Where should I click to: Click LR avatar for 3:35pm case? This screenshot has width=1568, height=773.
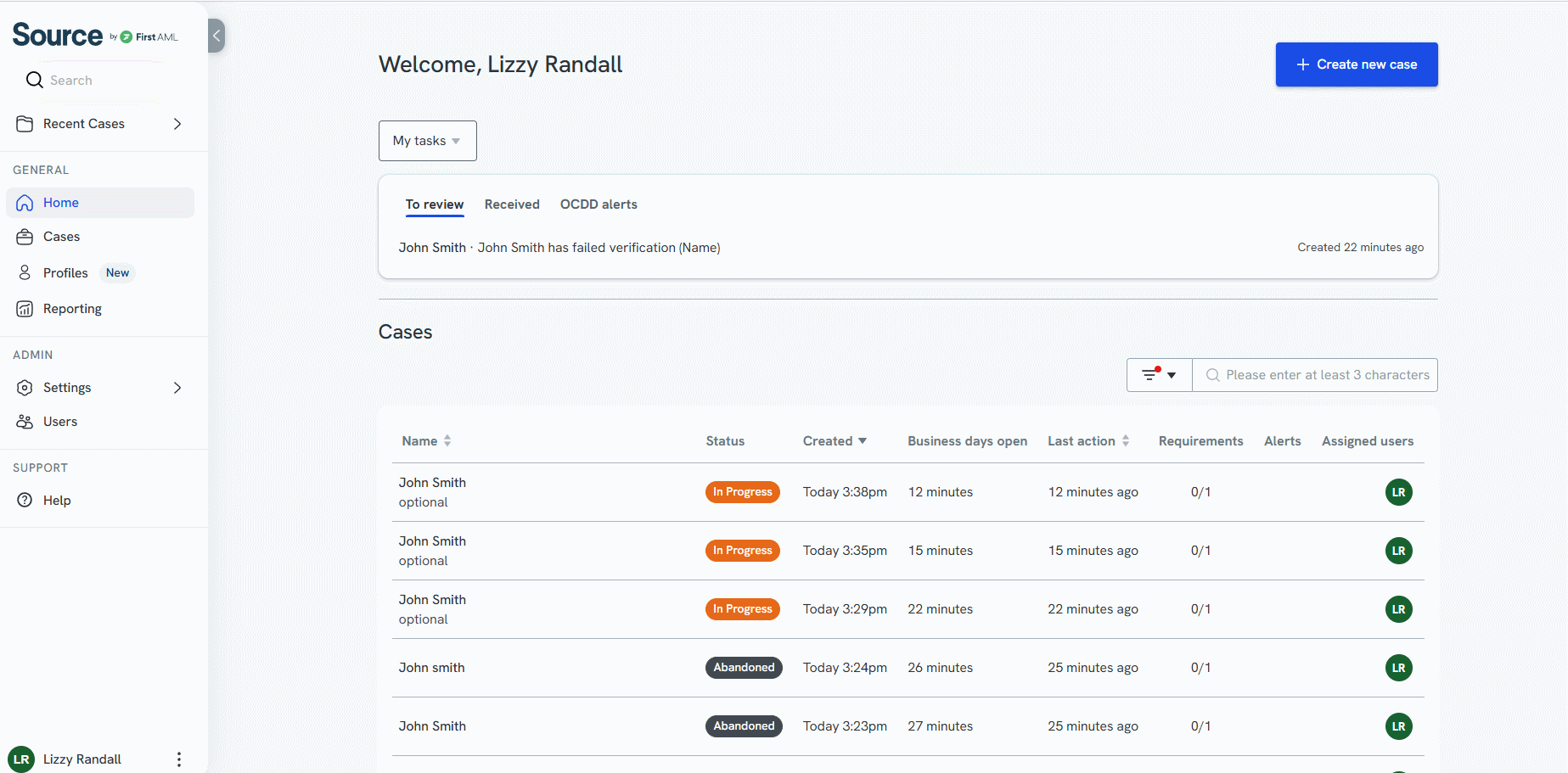click(x=1398, y=551)
